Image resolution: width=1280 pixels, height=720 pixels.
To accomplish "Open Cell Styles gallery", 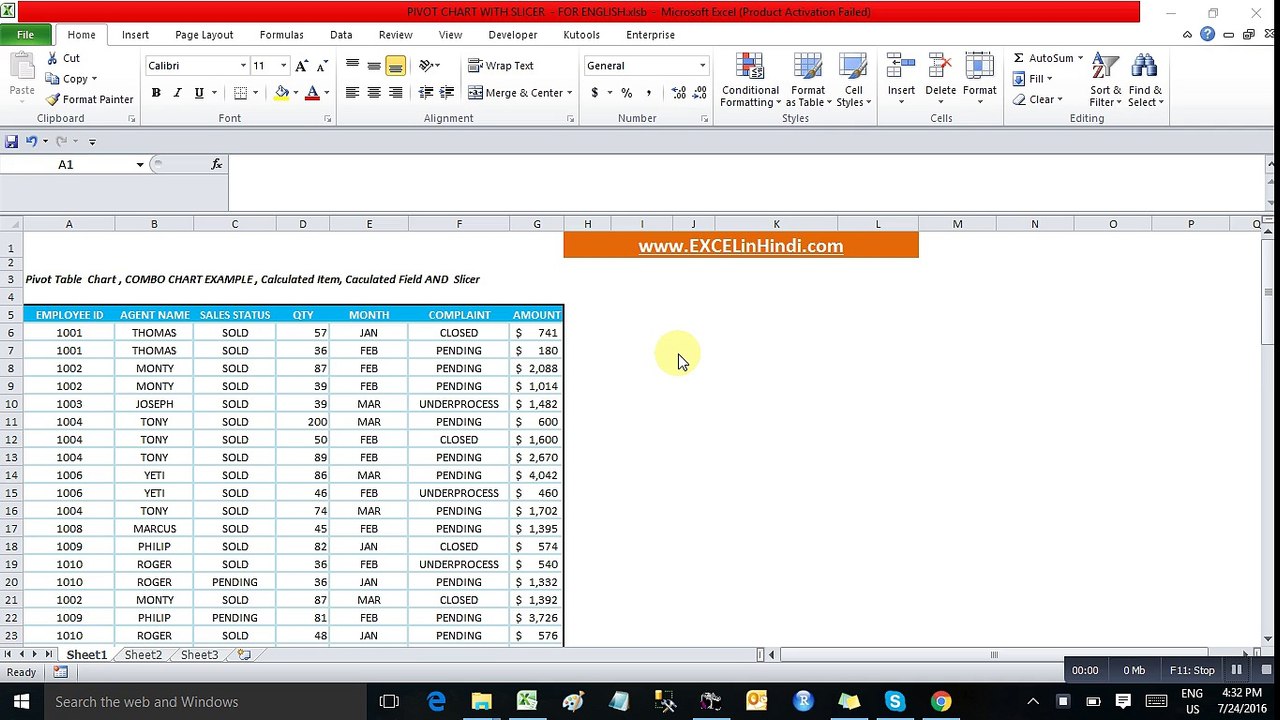I will 853,80.
